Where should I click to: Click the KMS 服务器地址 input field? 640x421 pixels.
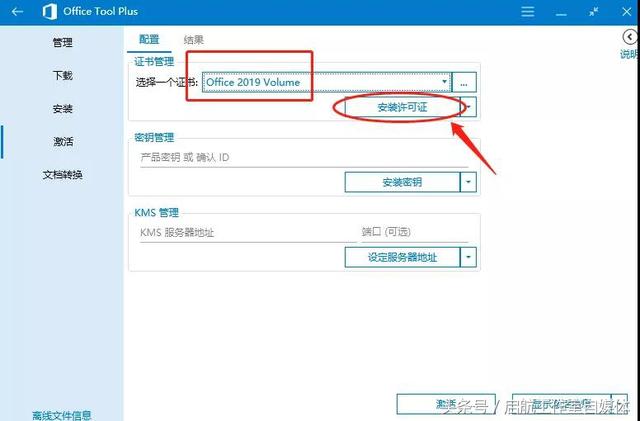(x=248, y=233)
